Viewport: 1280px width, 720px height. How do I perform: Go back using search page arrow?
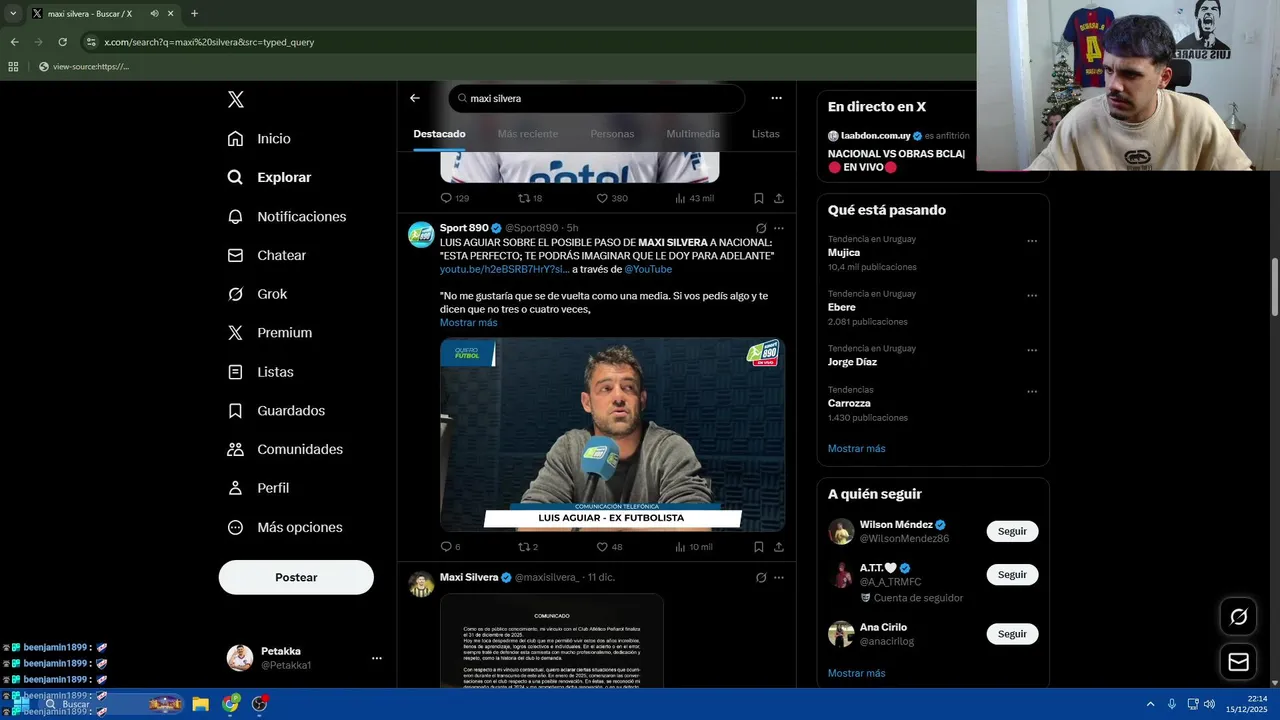415,98
